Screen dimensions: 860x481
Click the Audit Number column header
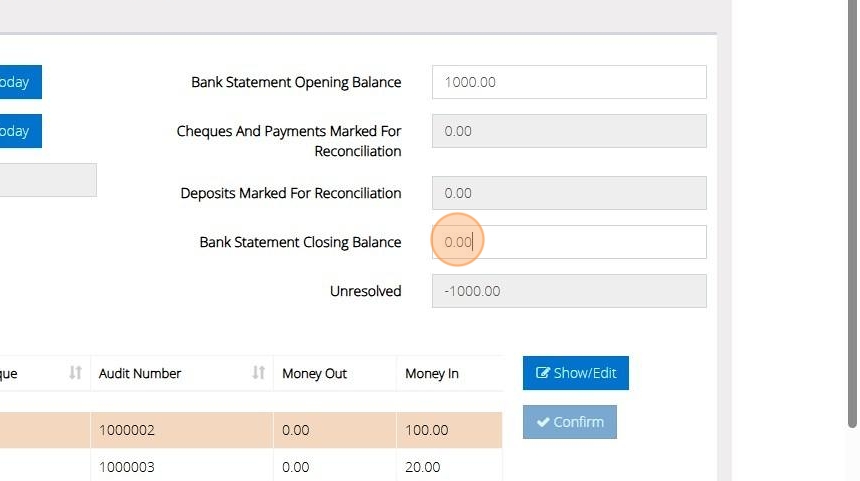pyautogui.click(x=182, y=374)
